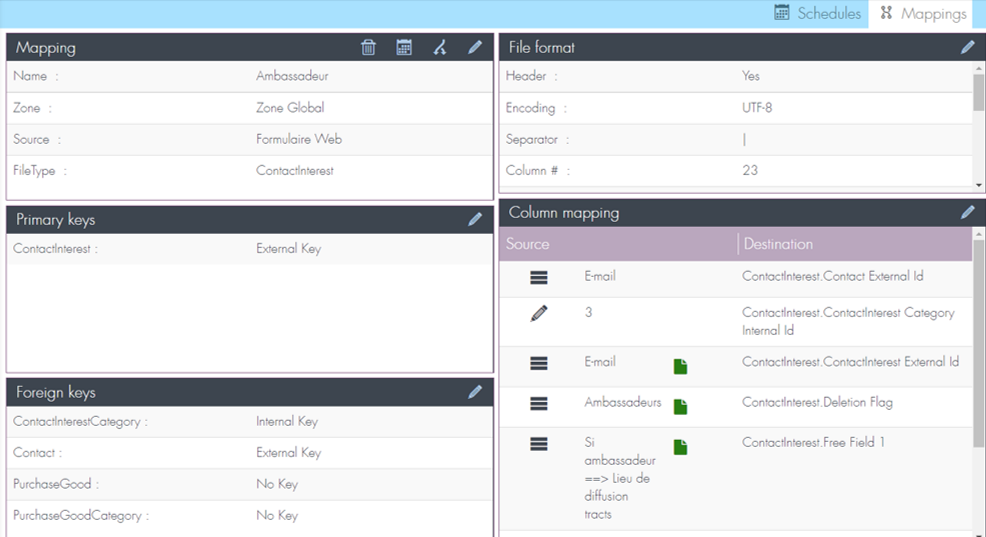986x537 pixels.
Task: Click the Foreign keys panel title
Action: tap(55, 392)
